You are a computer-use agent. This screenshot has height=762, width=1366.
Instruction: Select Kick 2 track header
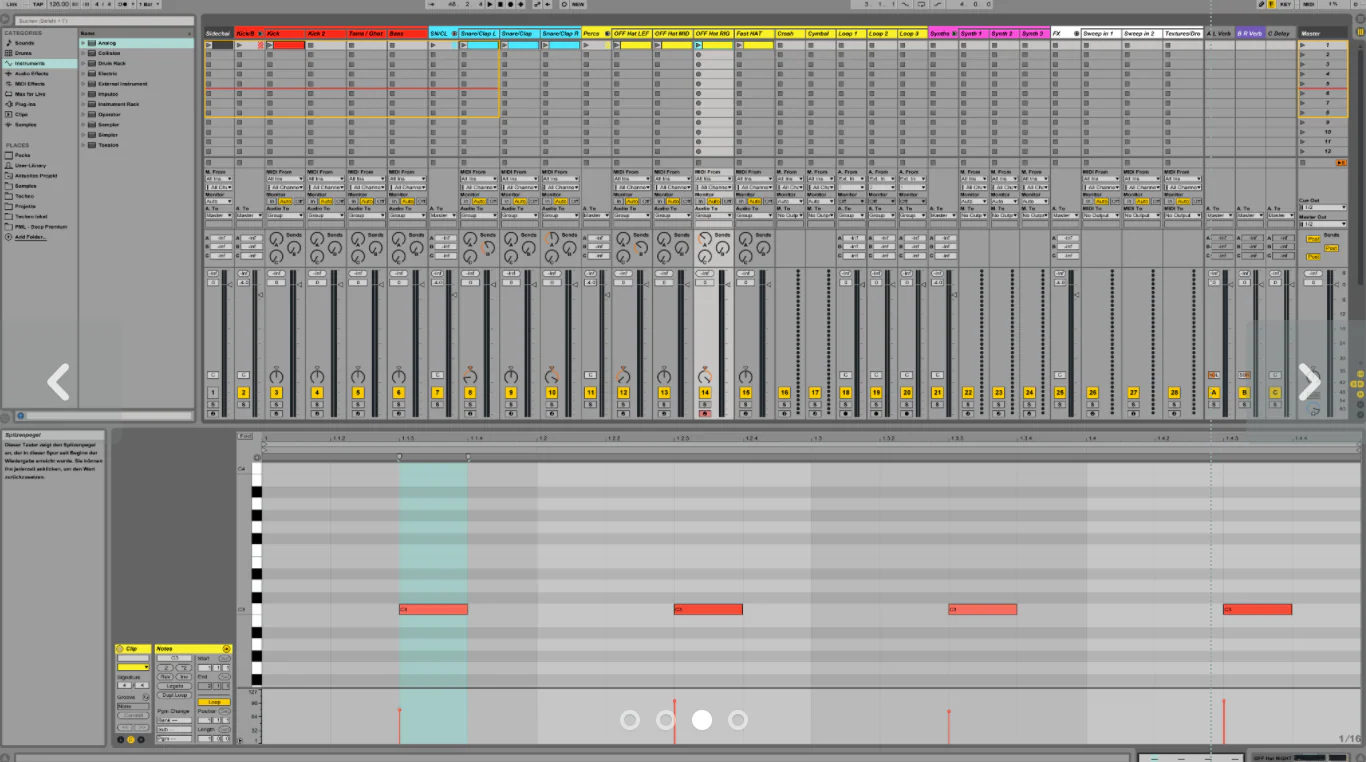pyautogui.click(x=325, y=33)
